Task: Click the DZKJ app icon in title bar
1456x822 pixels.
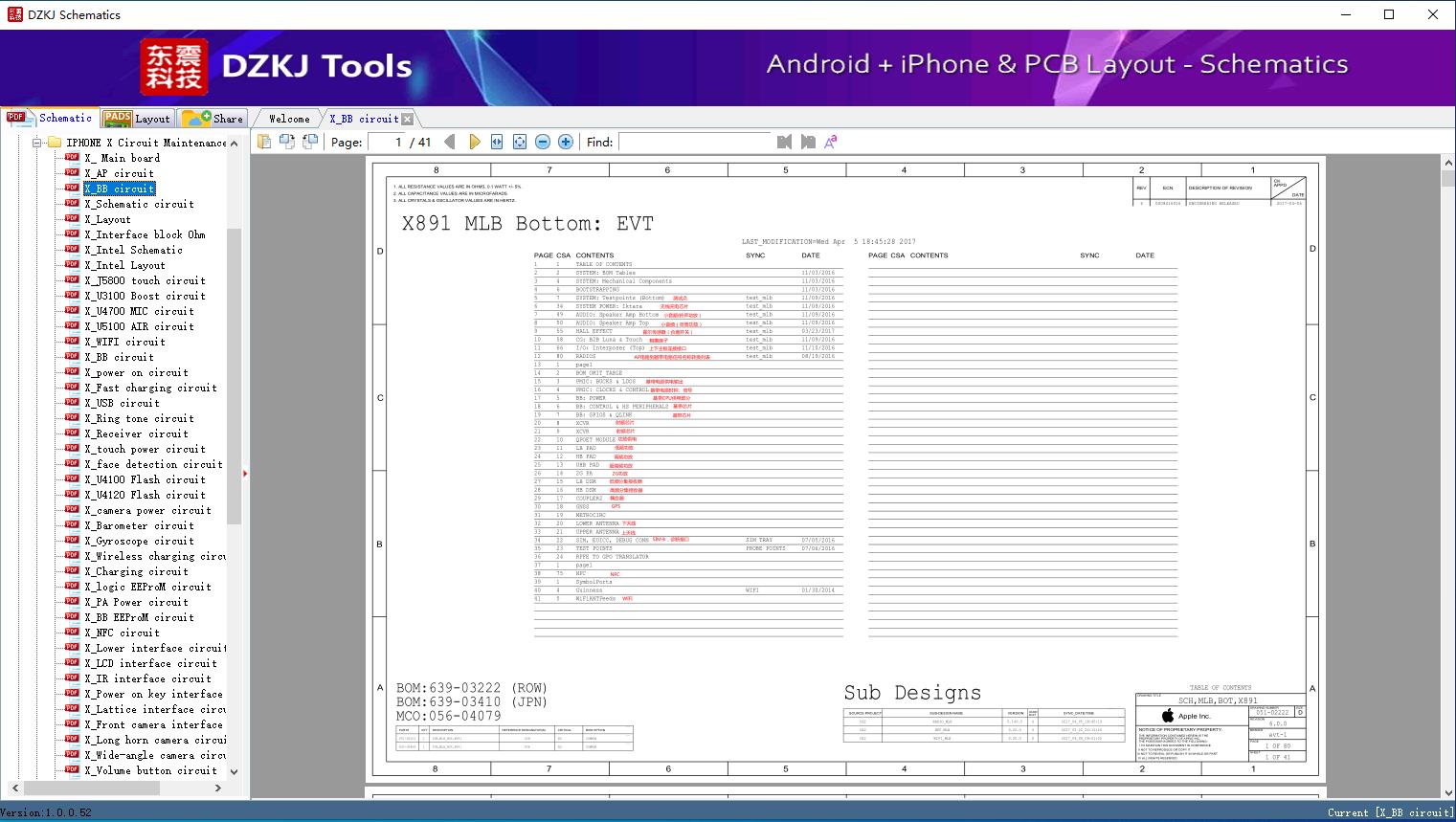Action: [14, 14]
